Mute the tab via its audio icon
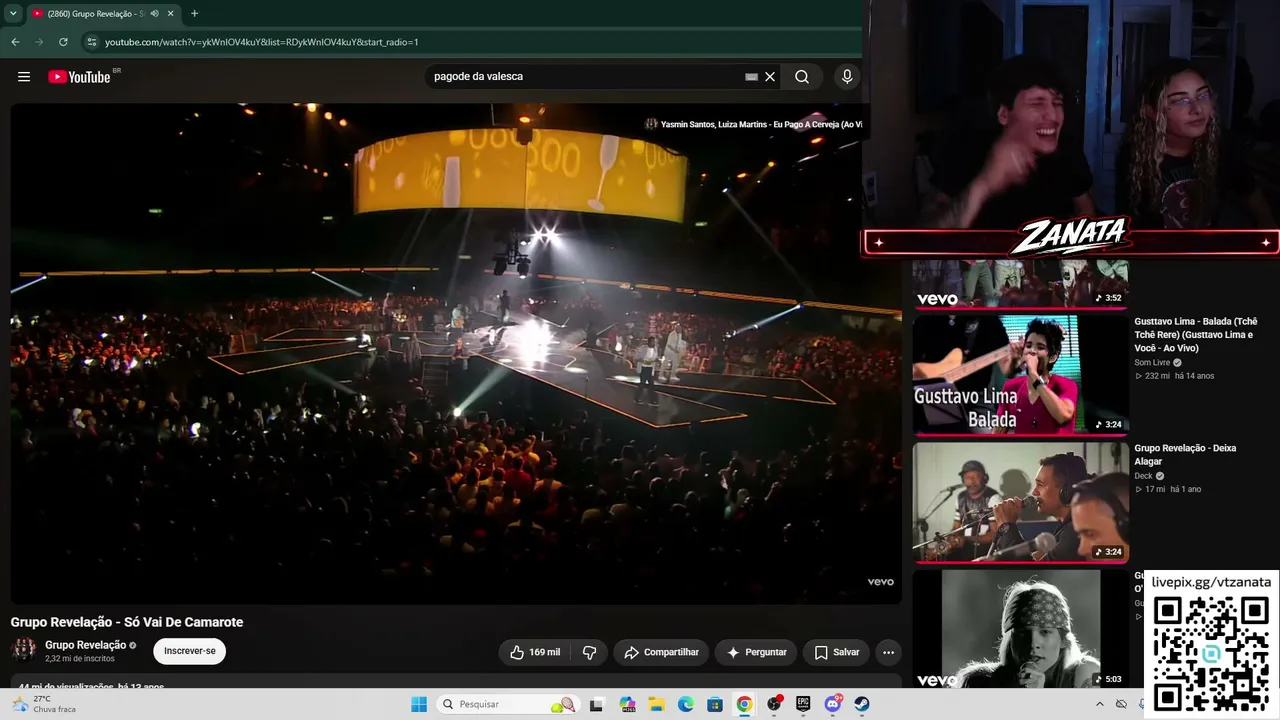 [x=154, y=13]
